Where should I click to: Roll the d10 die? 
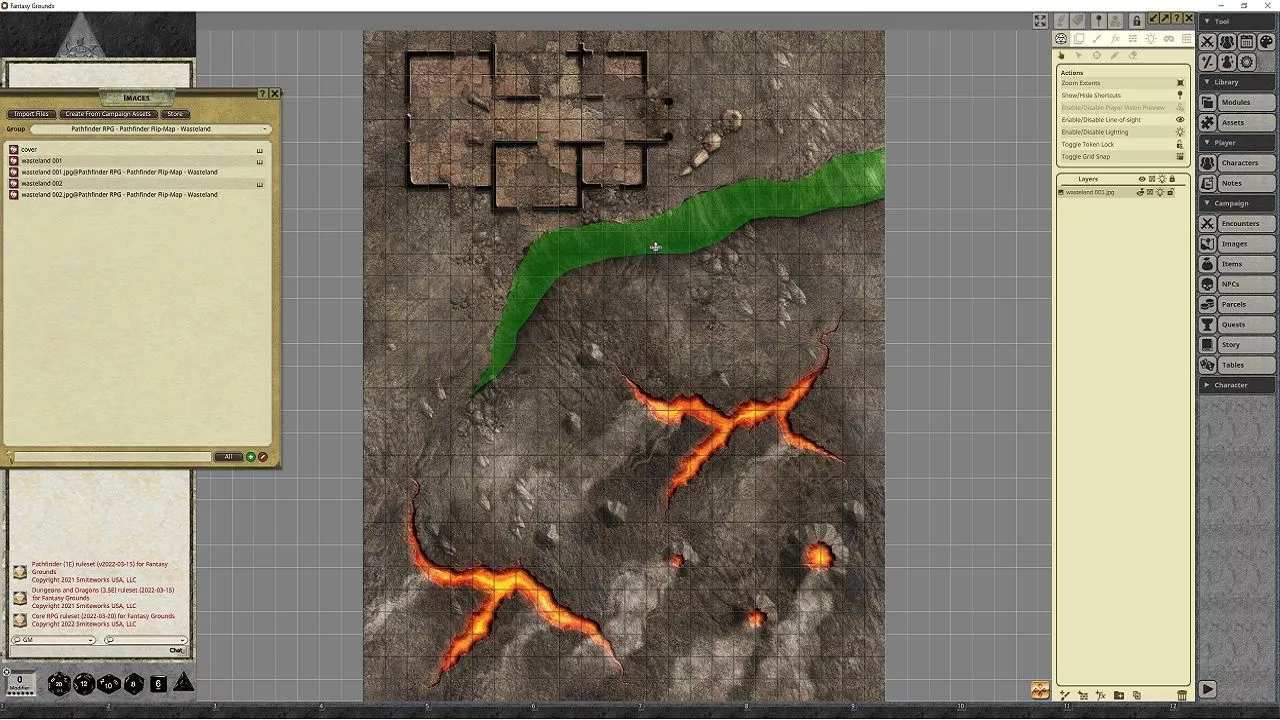click(109, 684)
